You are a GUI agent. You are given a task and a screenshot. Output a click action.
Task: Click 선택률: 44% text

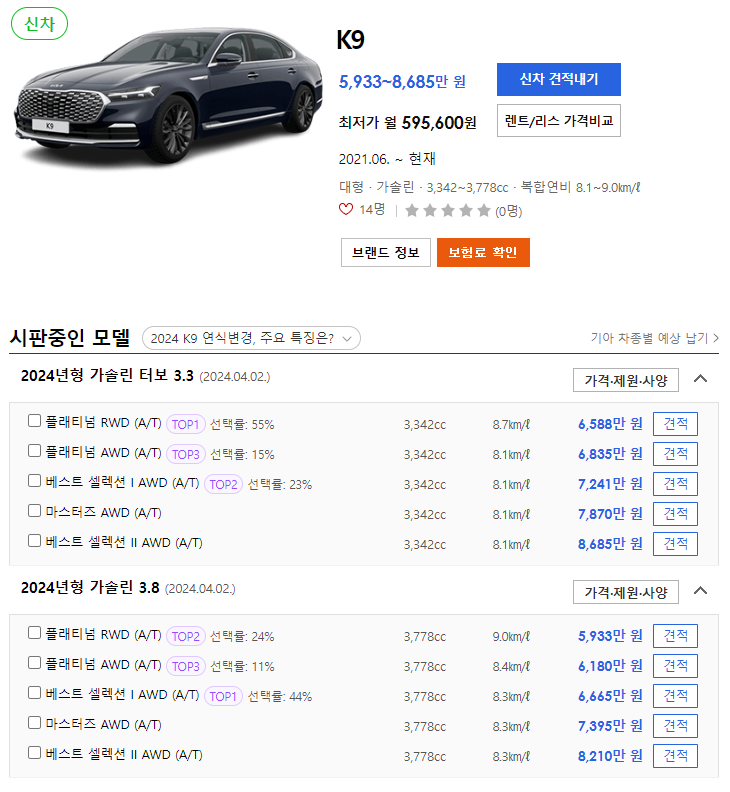(280, 697)
